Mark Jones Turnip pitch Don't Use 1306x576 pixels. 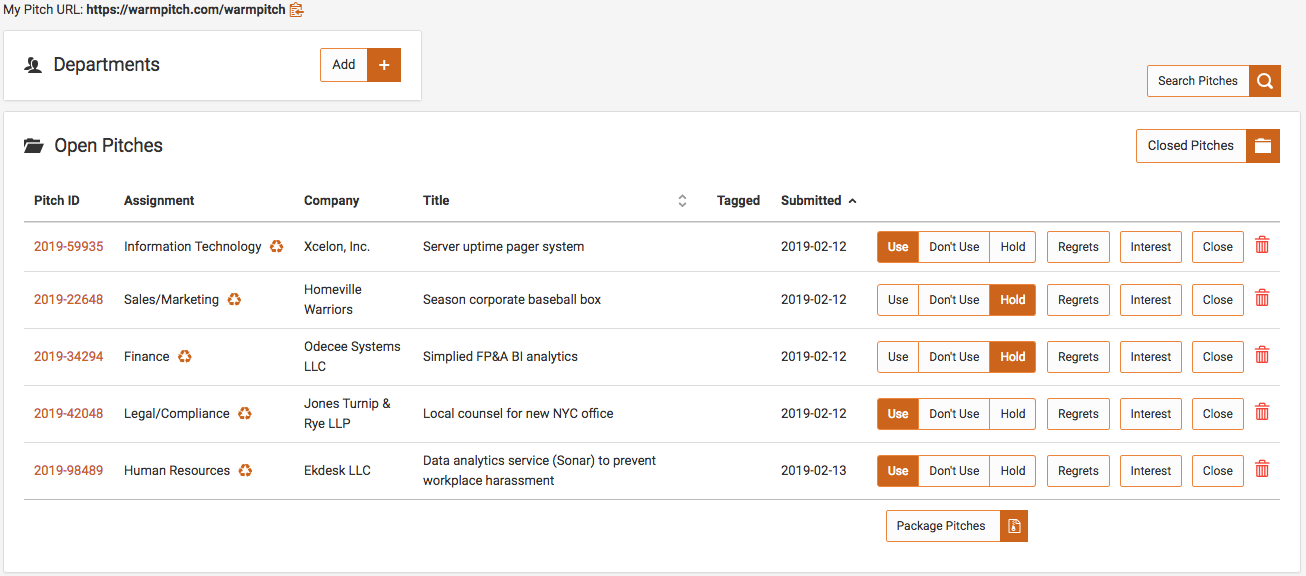click(x=954, y=414)
